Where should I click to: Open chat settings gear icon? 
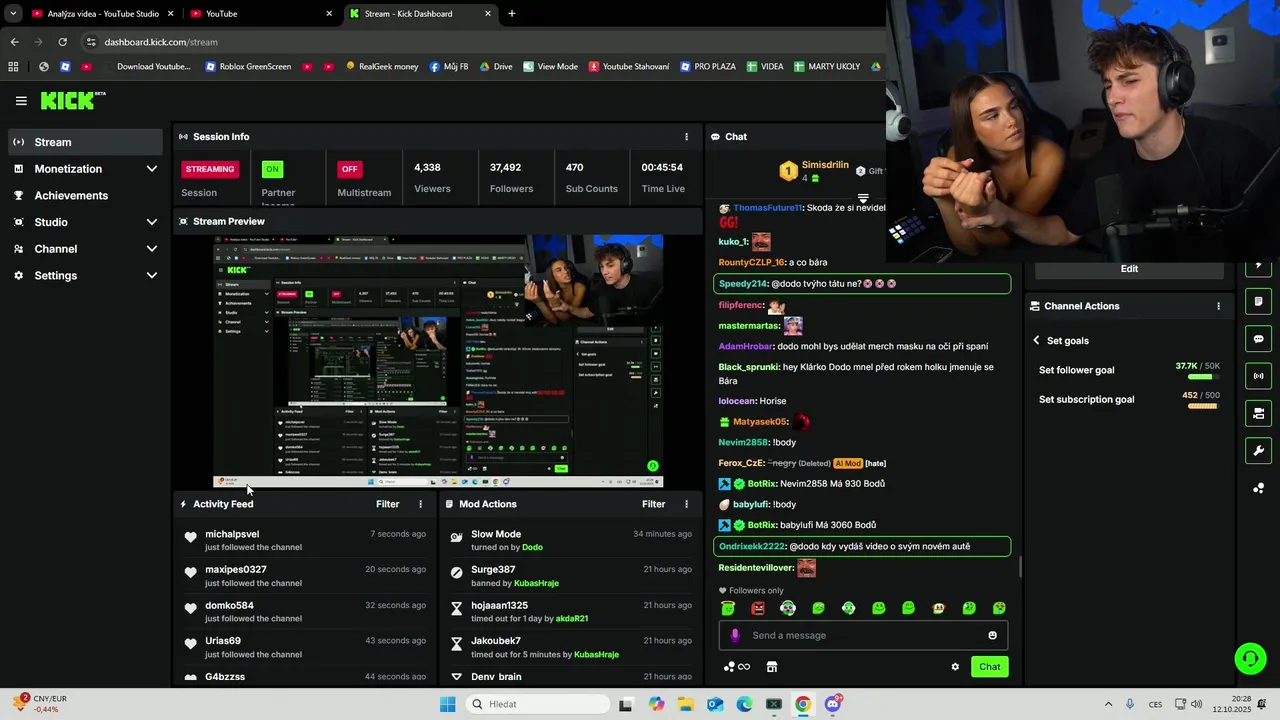pyautogui.click(x=955, y=667)
